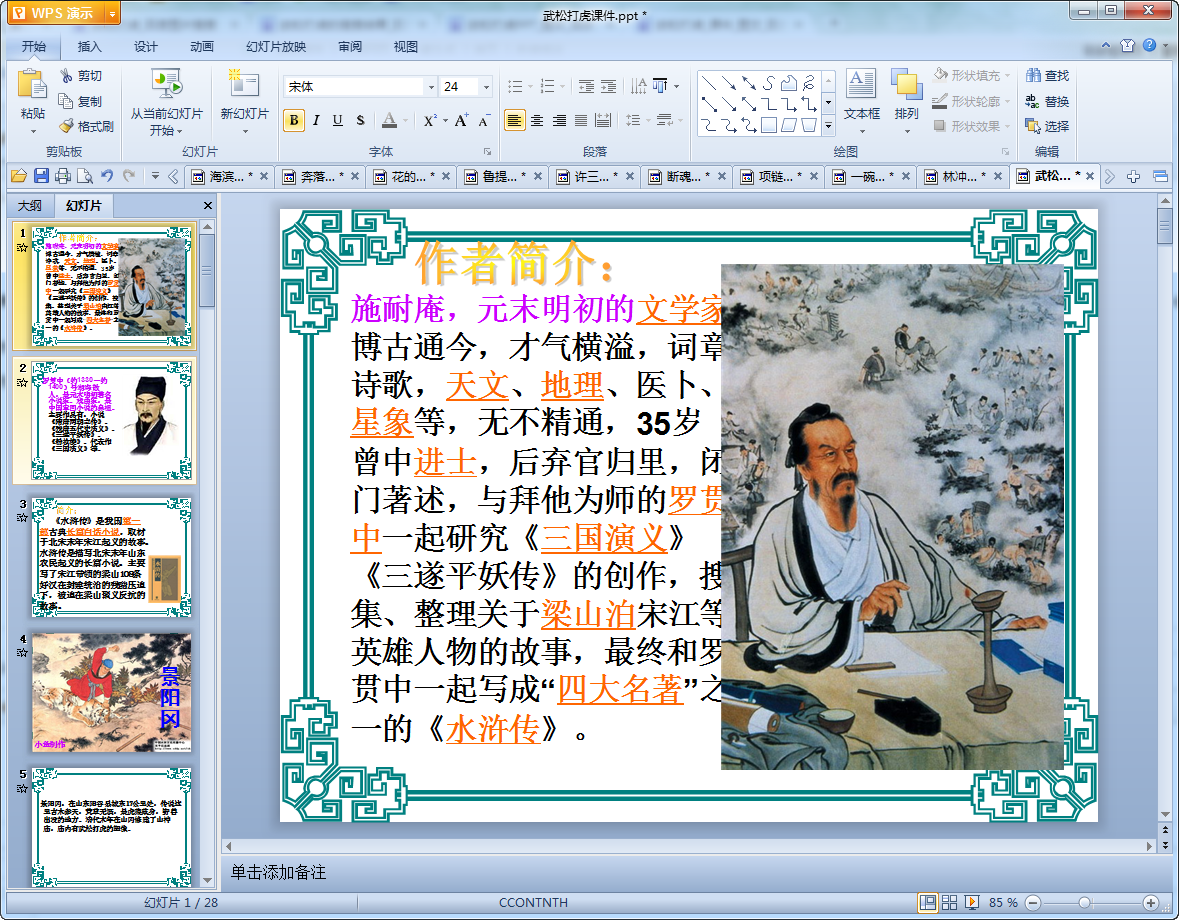Screen dimensions: 1179x920
Task: Click the bullet list icon
Action: click(515, 86)
